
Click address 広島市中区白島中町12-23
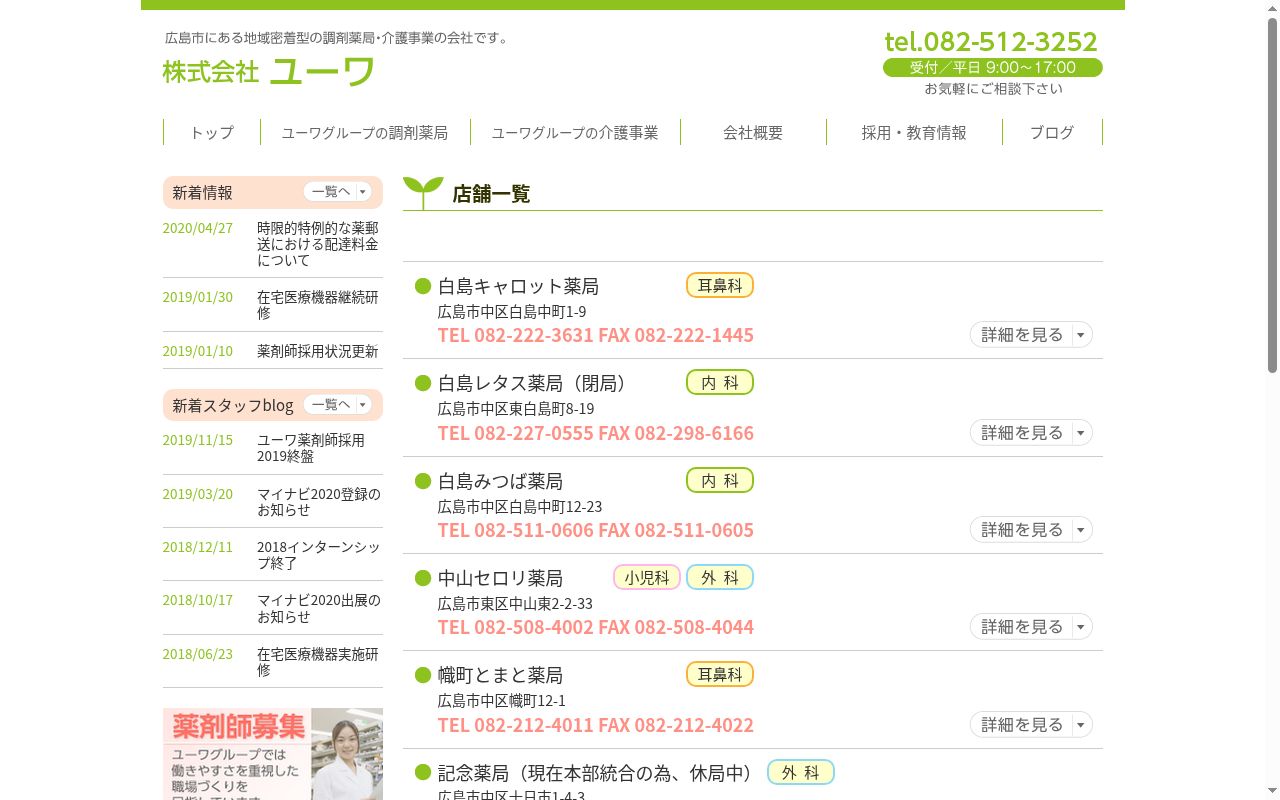click(x=520, y=507)
